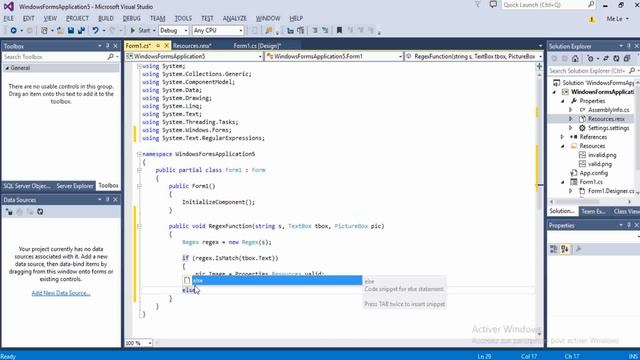Open the FILE menu

point(9,18)
